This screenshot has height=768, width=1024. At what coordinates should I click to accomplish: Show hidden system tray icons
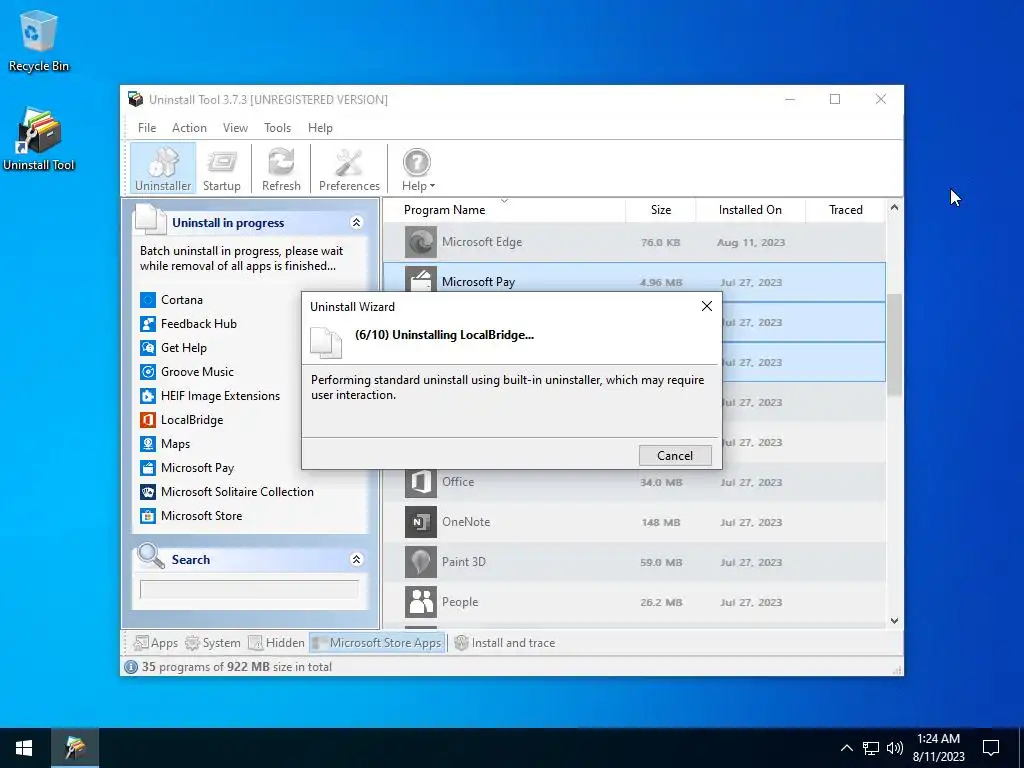point(846,748)
